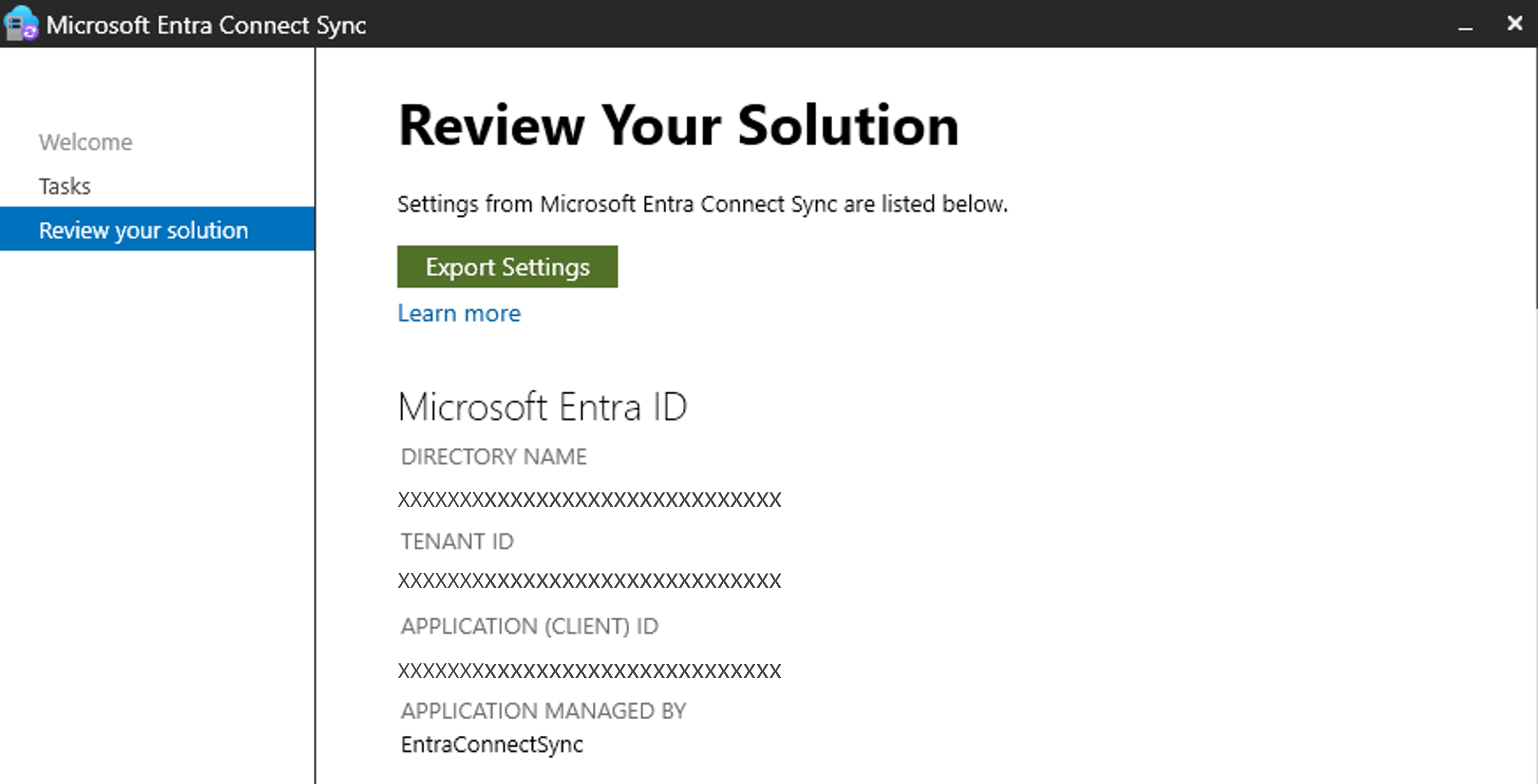
Task: Click the Microsoft Entra ID section heading
Action: pyautogui.click(x=542, y=407)
